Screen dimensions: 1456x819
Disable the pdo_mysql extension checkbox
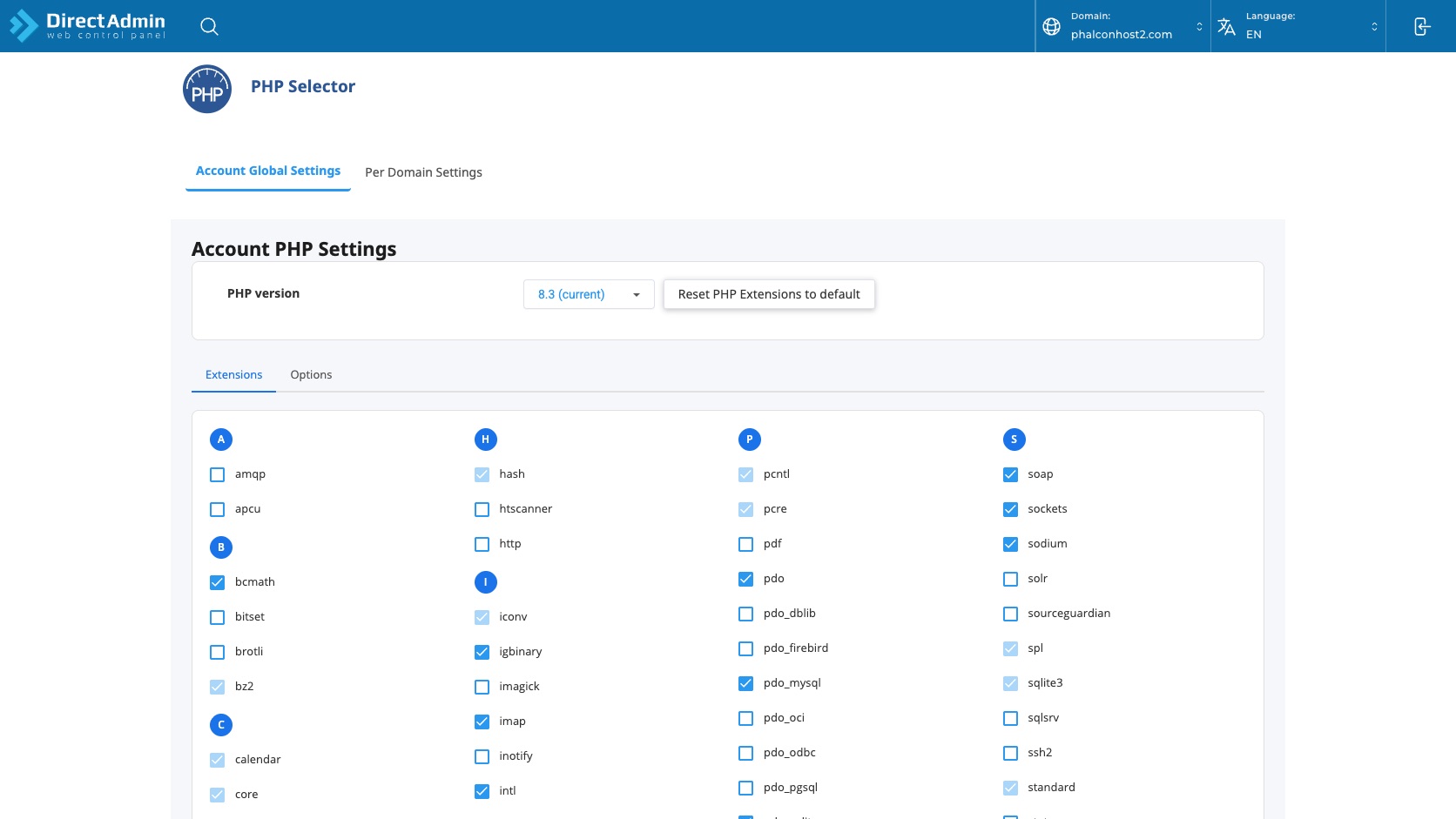[x=746, y=684]
